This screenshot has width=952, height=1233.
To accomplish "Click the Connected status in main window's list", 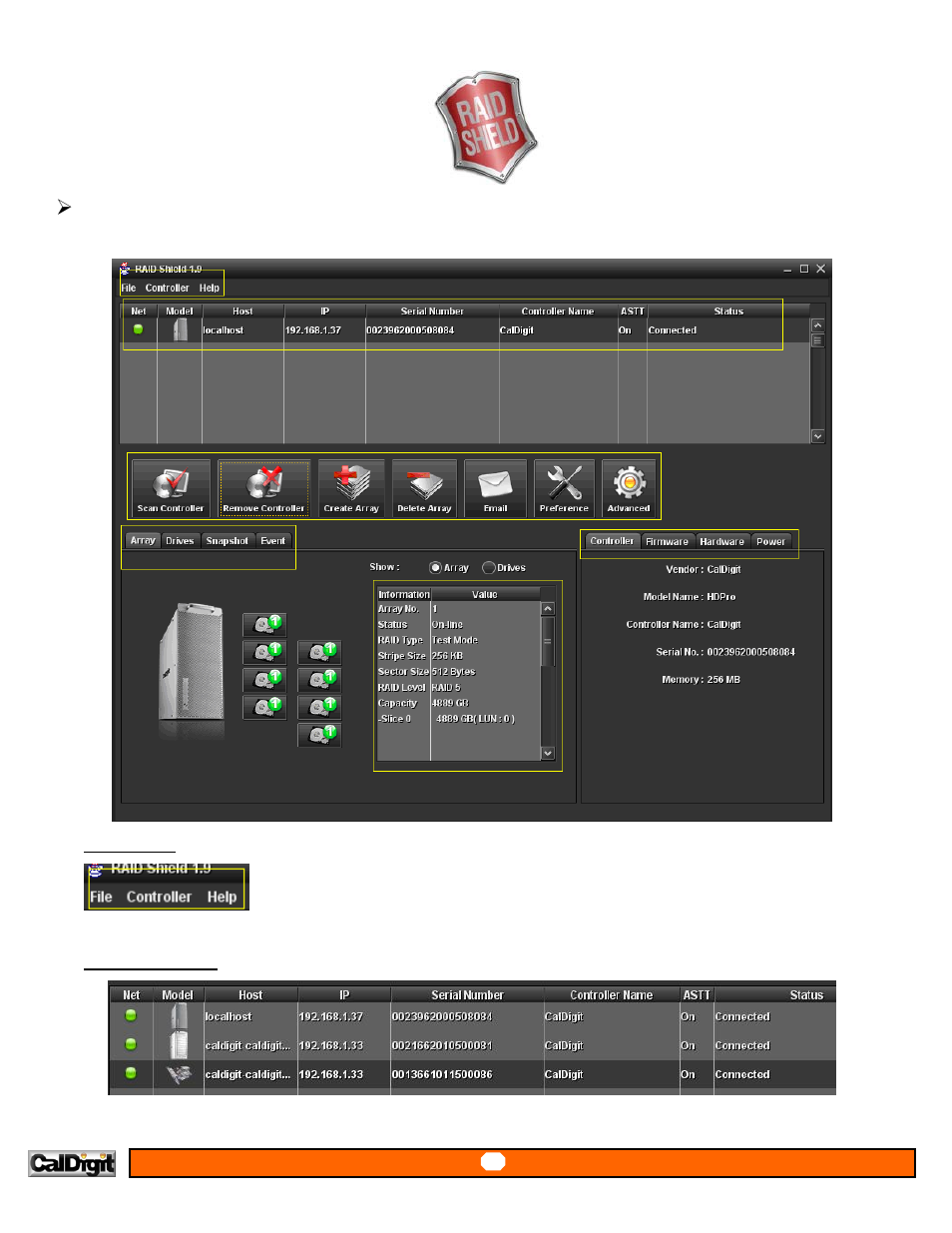I will point(673,330).
